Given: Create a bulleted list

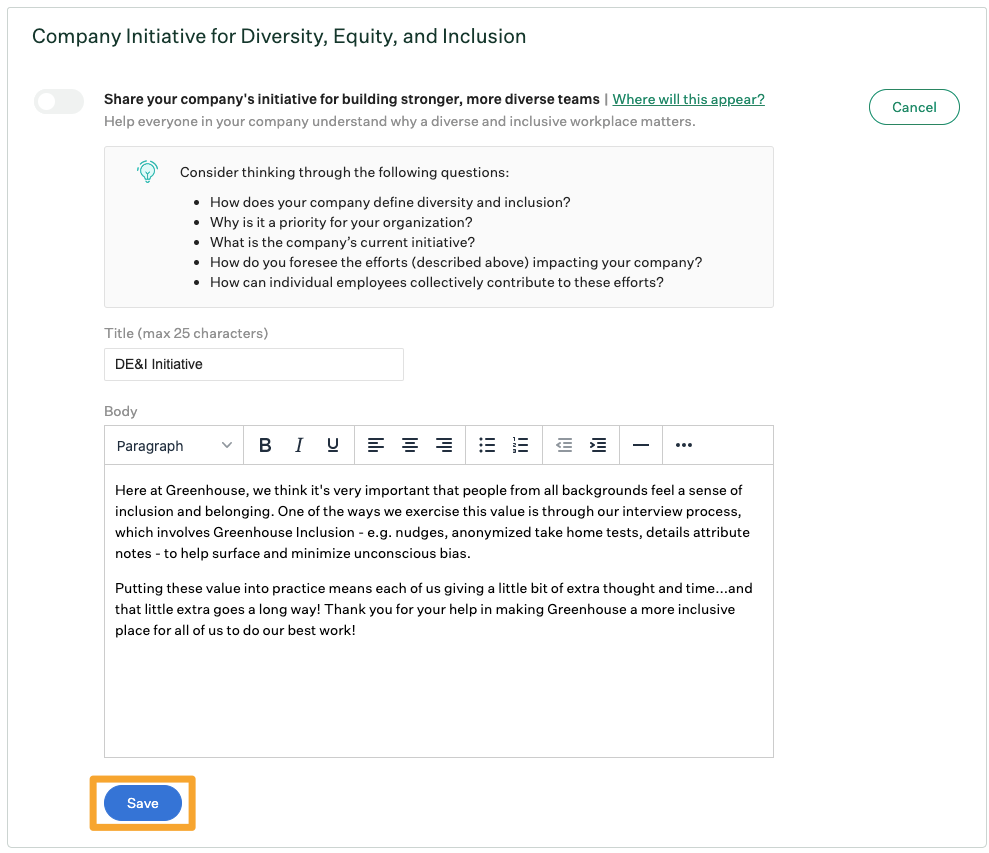Looking at the screenshot, I should pyautogui.click(x=487, y=445).
